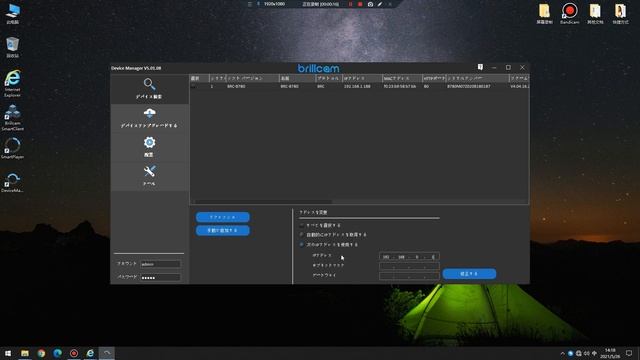The width and height of the screenshot is (640, 360).
Task: Click Device Manager active app in taskbar
Action: click(x=107, y=353)
